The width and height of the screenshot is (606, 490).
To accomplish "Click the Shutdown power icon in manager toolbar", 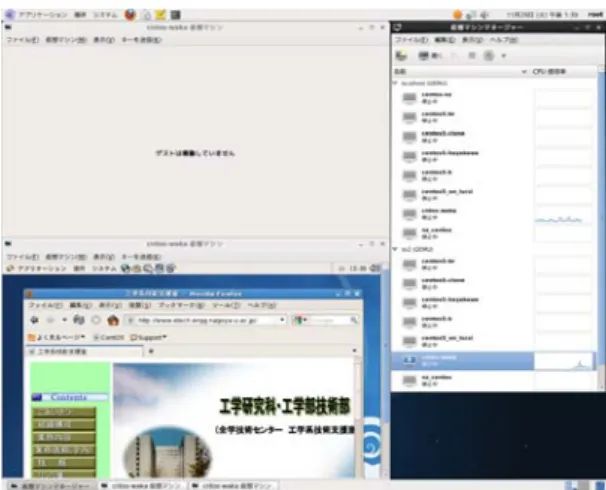I will [x=489, y=56].
